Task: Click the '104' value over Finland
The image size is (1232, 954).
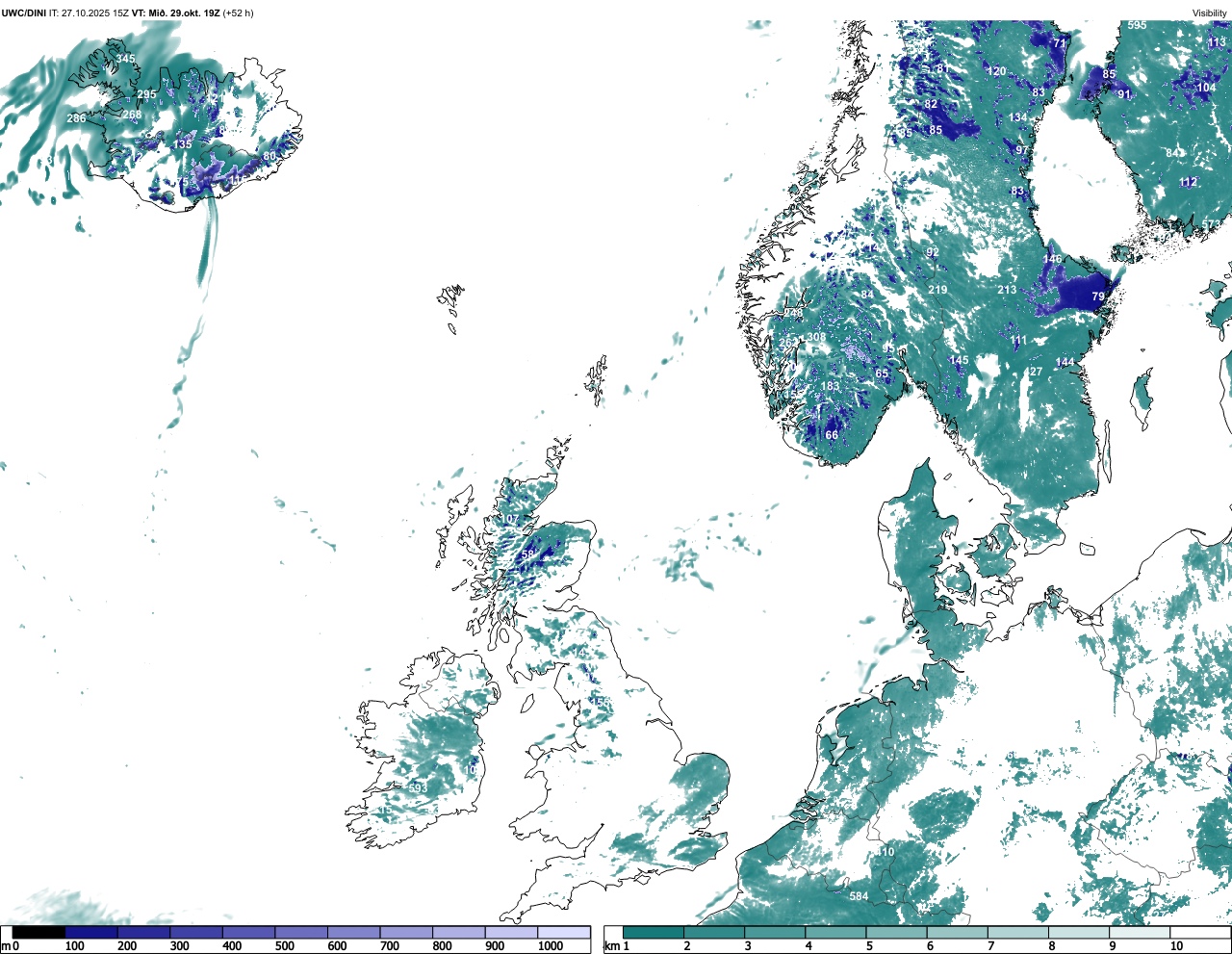Action: tap(1206, 89)
